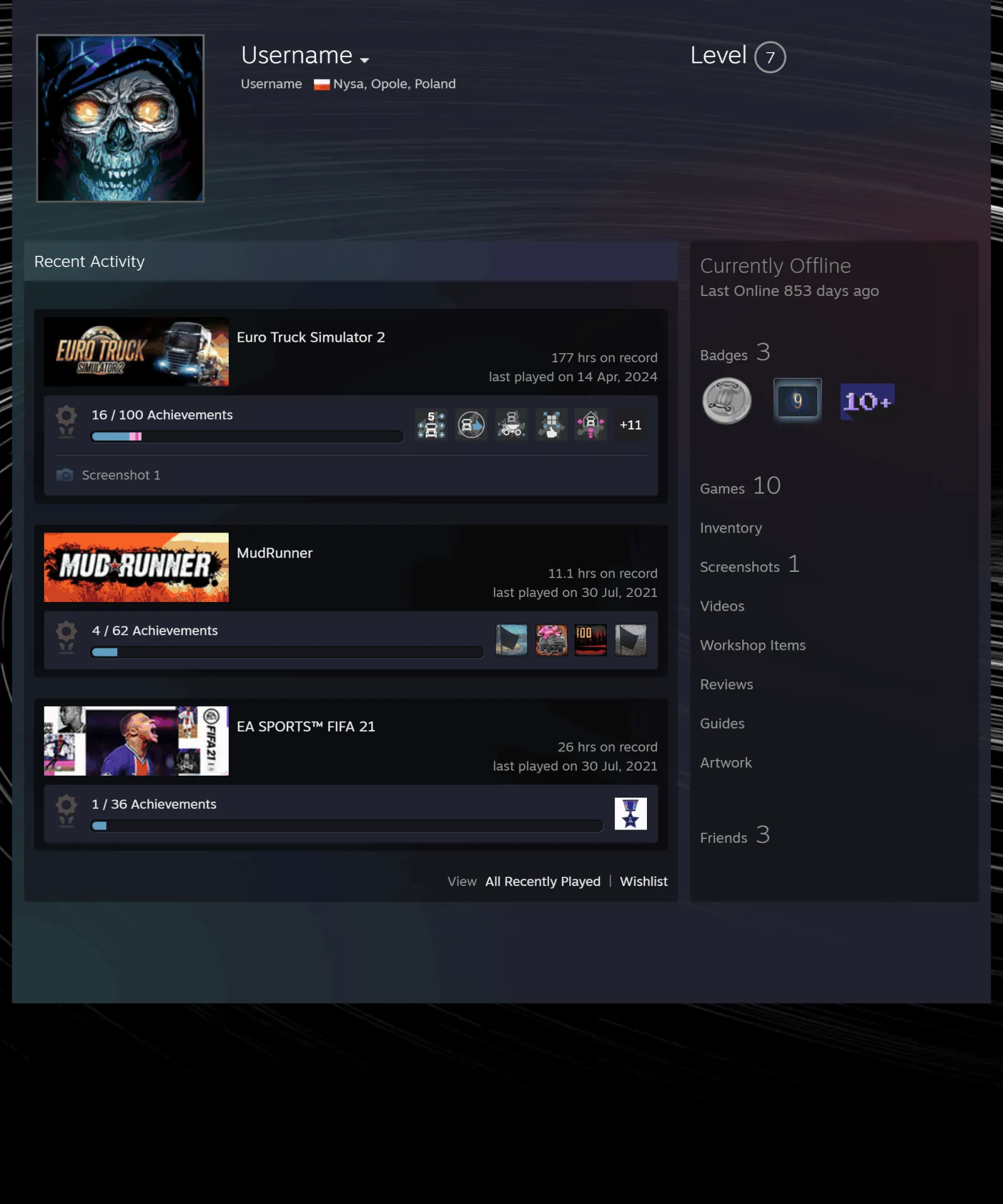
Task: Click the silver coin community badge
Action: (x=727, y=401)
